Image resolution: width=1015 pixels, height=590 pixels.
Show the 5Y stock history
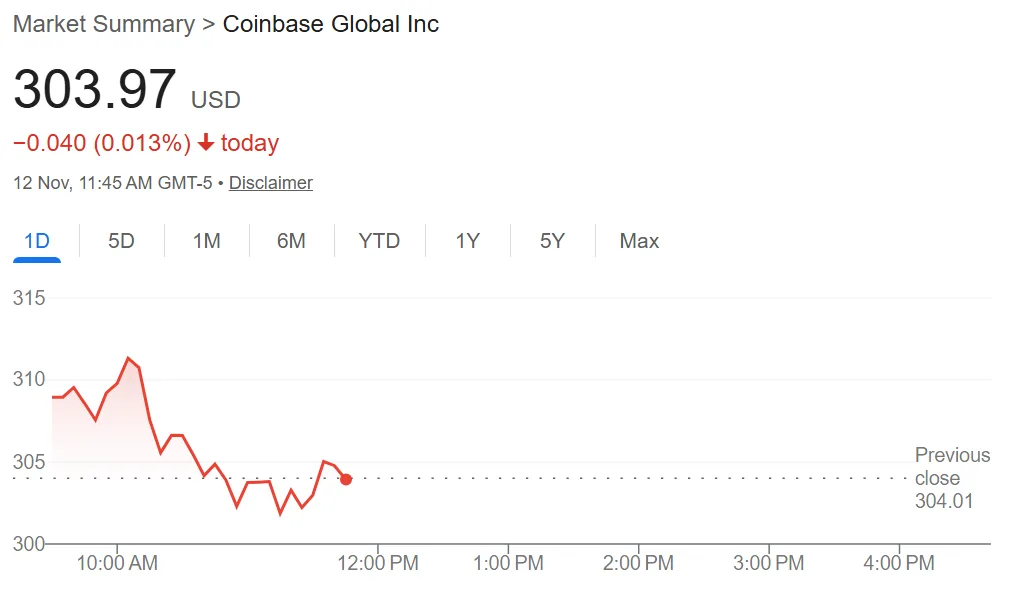click(x=552, y=241)
